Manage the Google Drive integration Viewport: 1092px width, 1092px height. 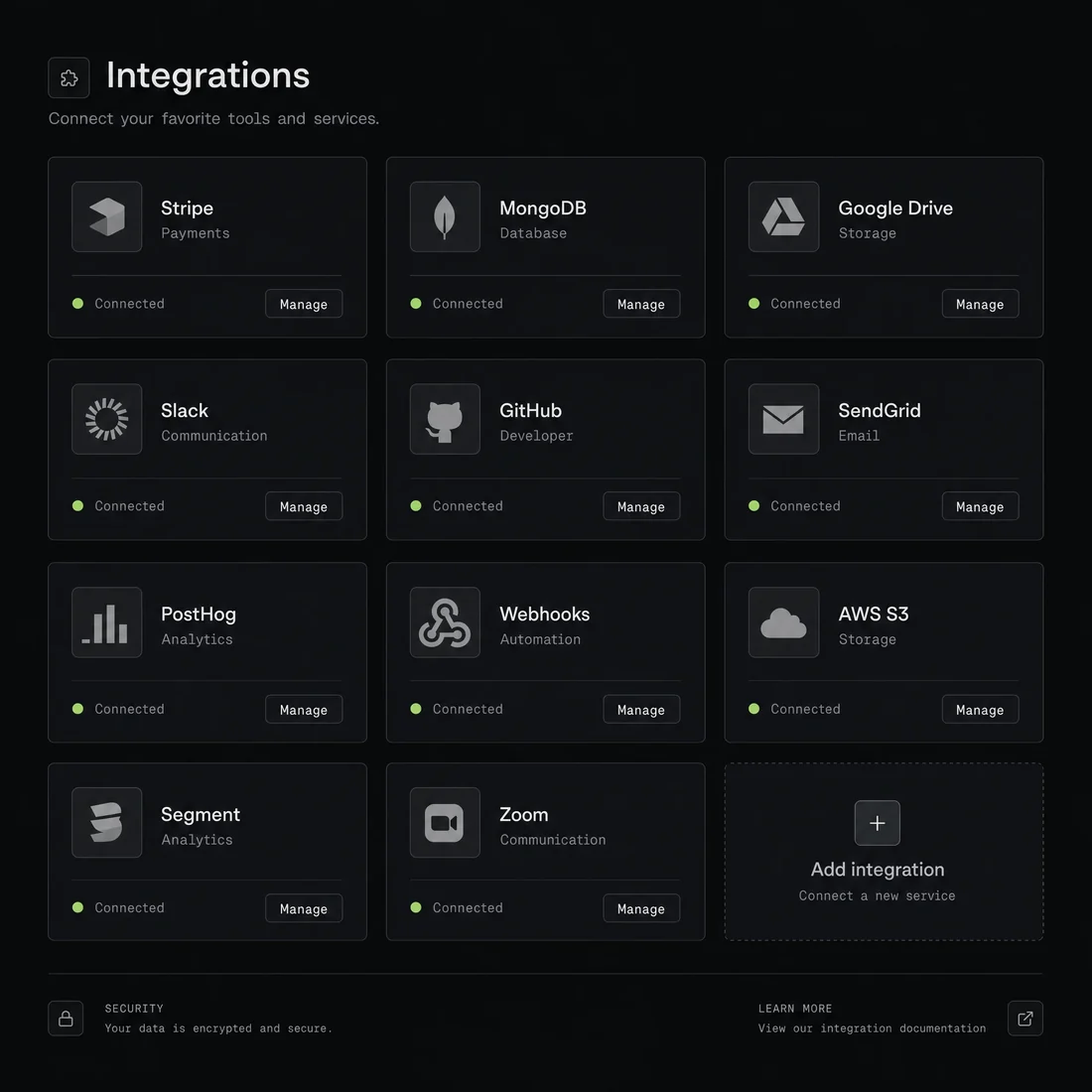point(980,304)
